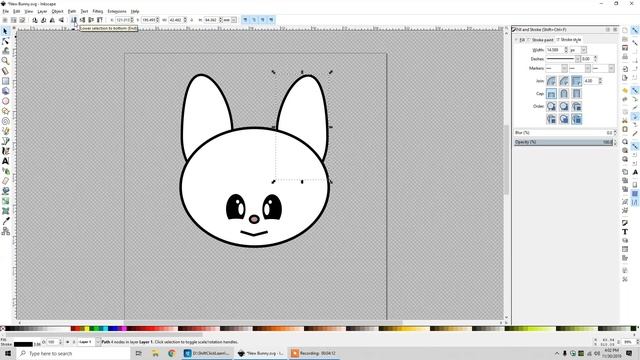Select the Bezier pen tool
This screenshot has height=360, width=640.
point(5,141)
